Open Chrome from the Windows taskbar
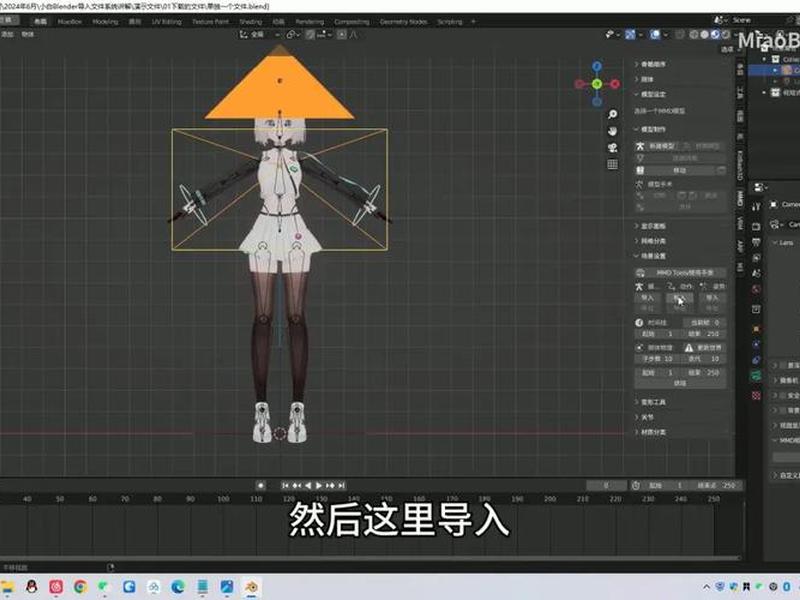This screenshot has width=800, height=600. pyautogui.click(x=80, y=587)
